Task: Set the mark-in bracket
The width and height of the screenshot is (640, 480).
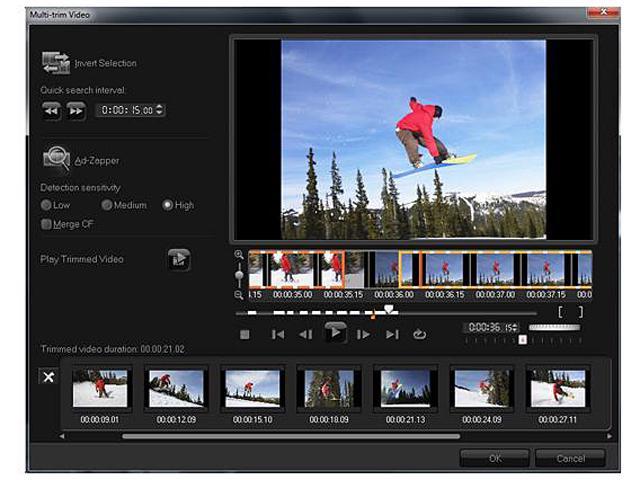Action: (561, 311)
